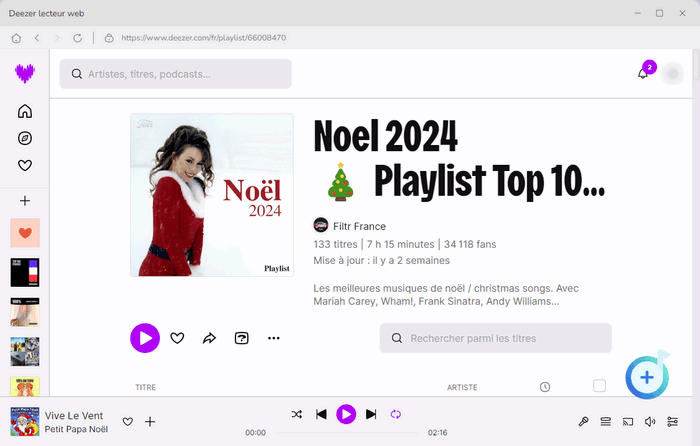
Task: Toggle shuffle mode
Action: pos(296,414)
